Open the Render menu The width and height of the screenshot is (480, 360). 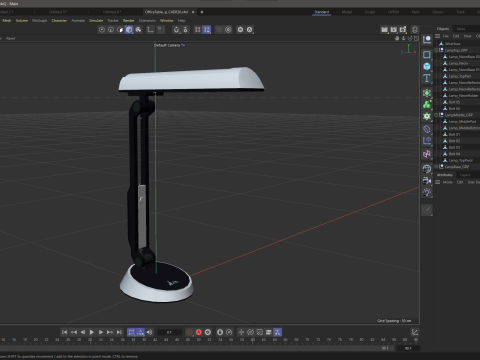128,21
